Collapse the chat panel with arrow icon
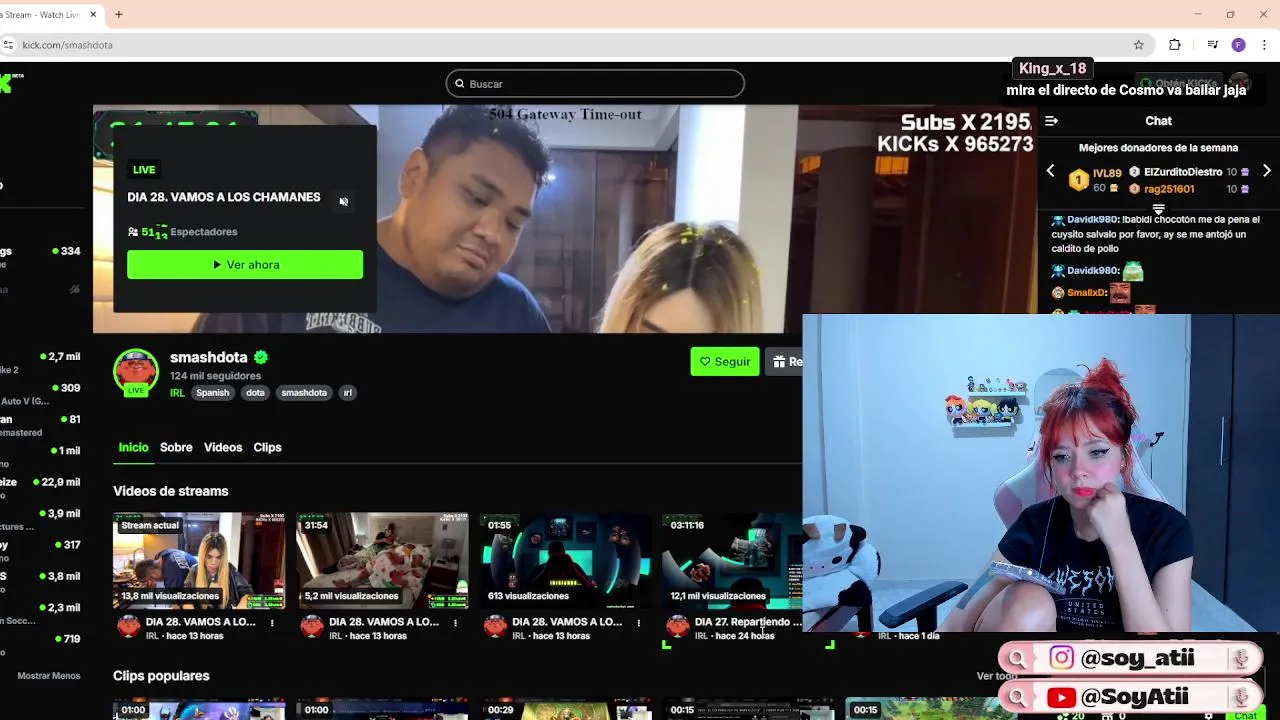Viewport: 1280px width, 720px height. pyautogui.click(x=1051, y=121)
